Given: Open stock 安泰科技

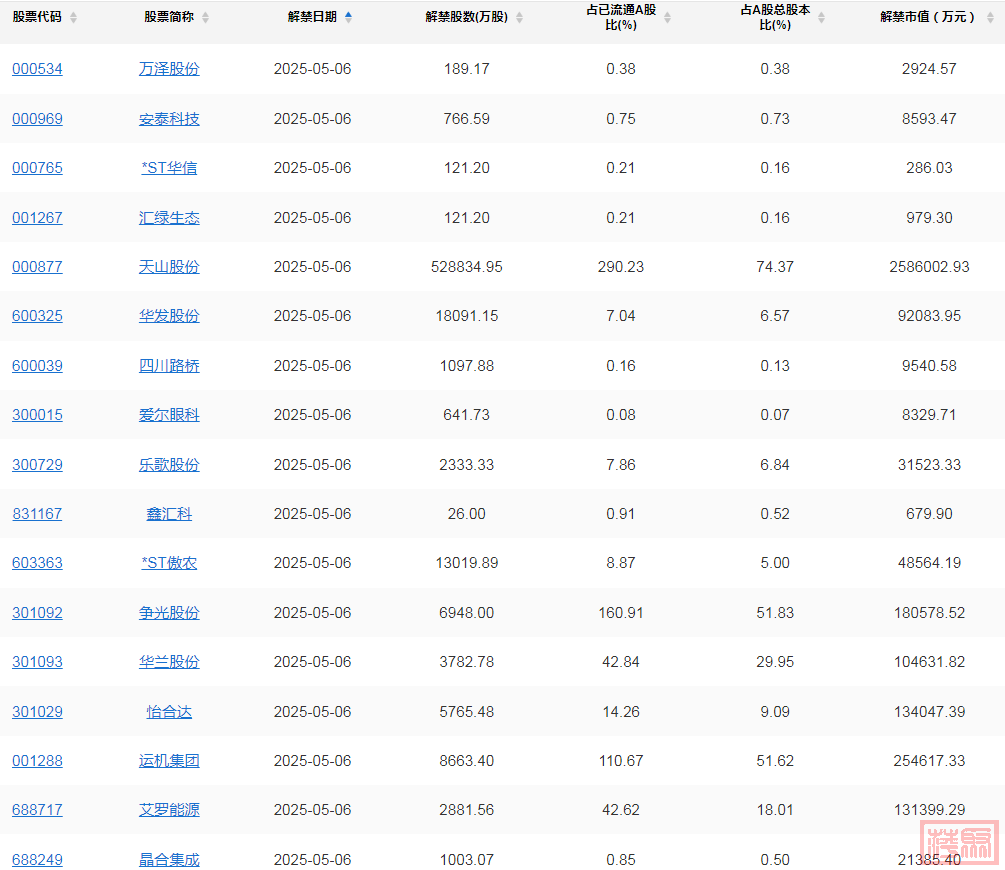Looking at the screenshot, I should [169, 119].
